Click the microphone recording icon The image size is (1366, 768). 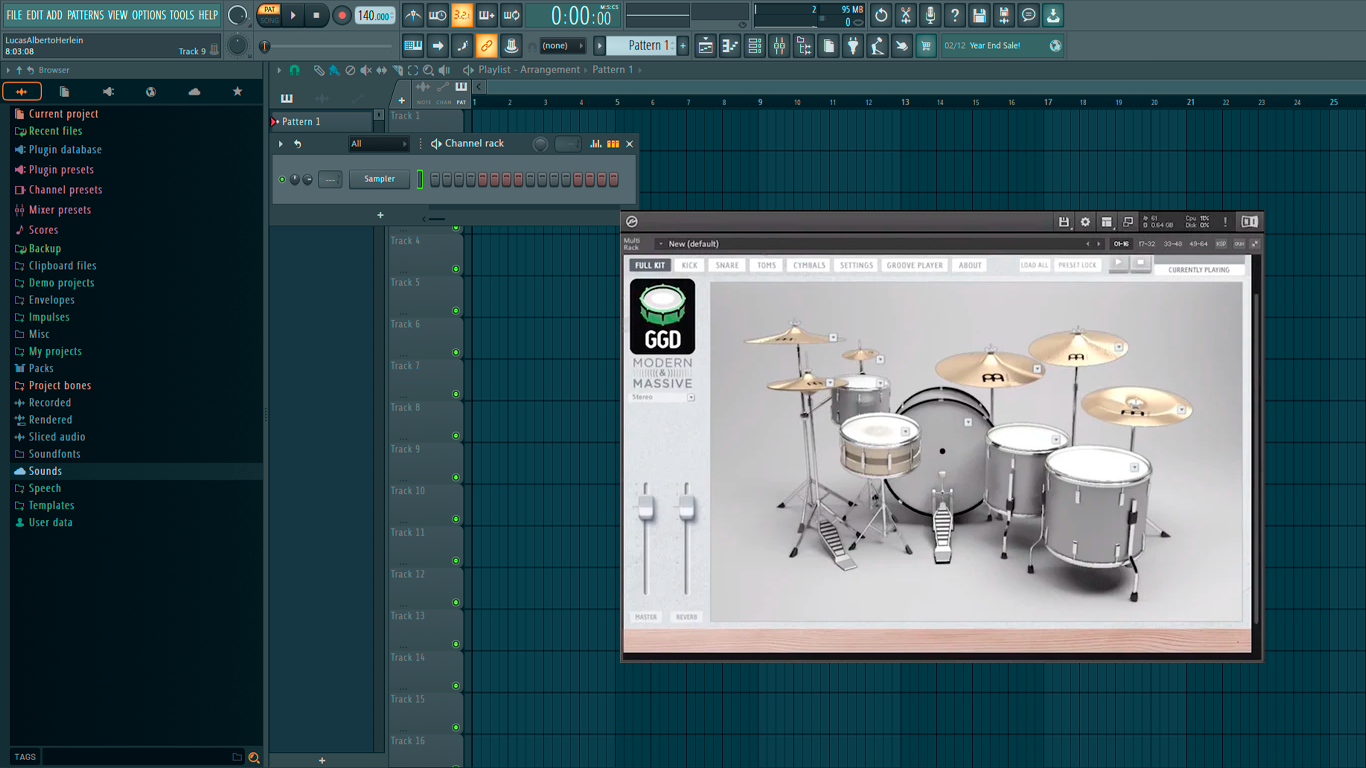point(930,15)
